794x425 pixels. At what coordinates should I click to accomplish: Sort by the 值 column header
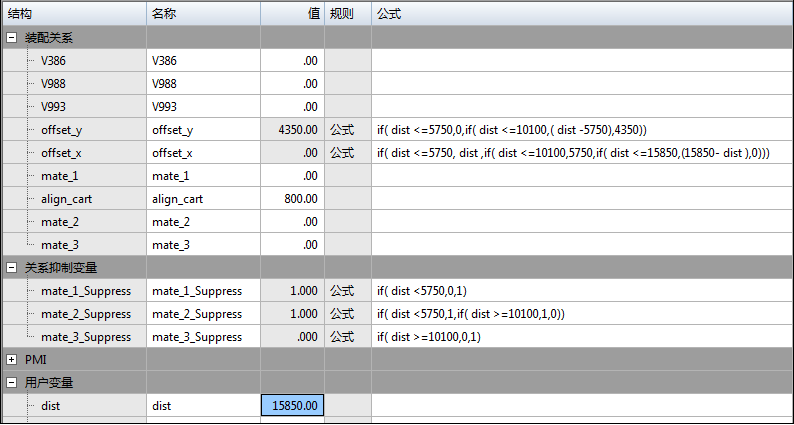292,13
